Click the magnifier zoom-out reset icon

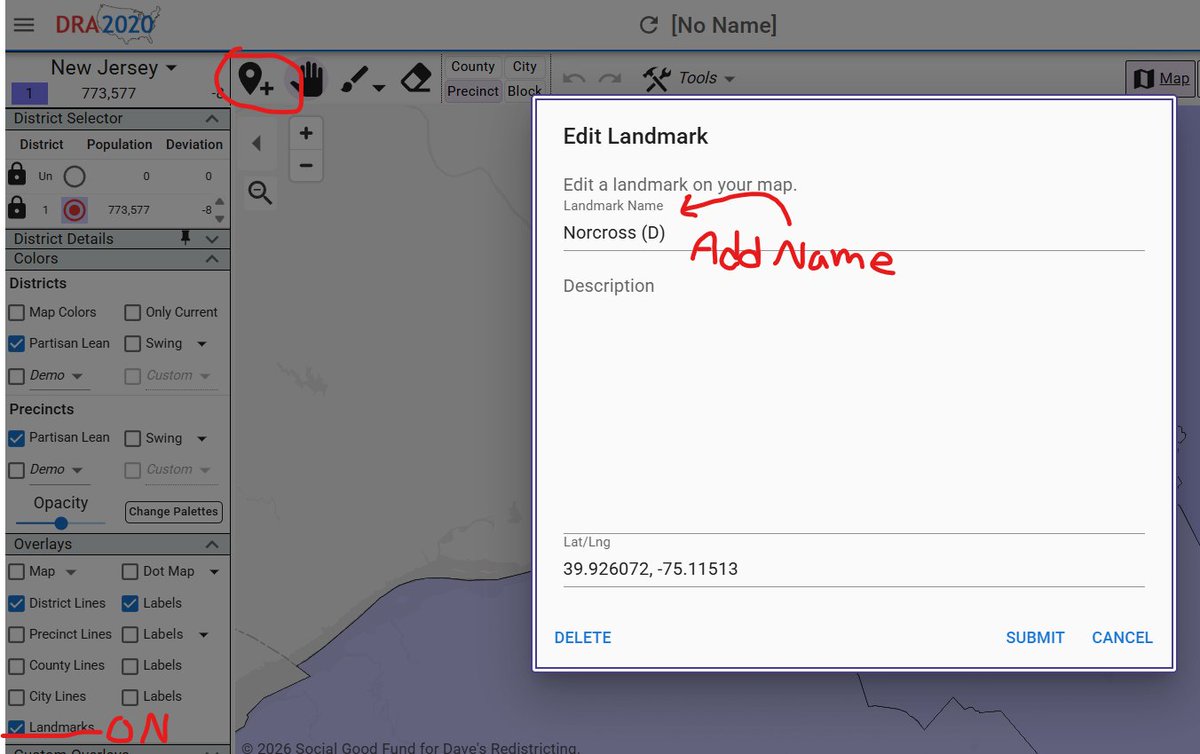pyautogui.click(x=260, y=192)
